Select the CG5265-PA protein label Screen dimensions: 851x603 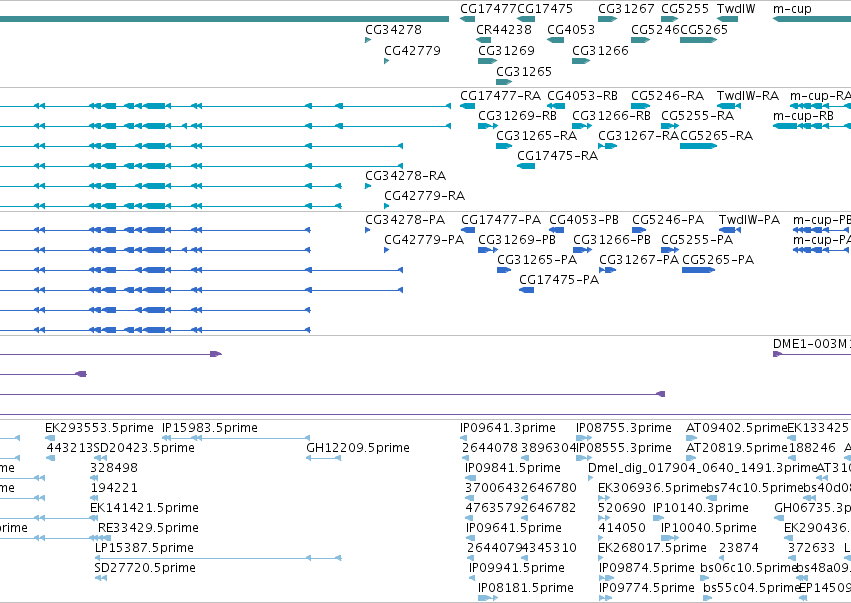[718, 261]
